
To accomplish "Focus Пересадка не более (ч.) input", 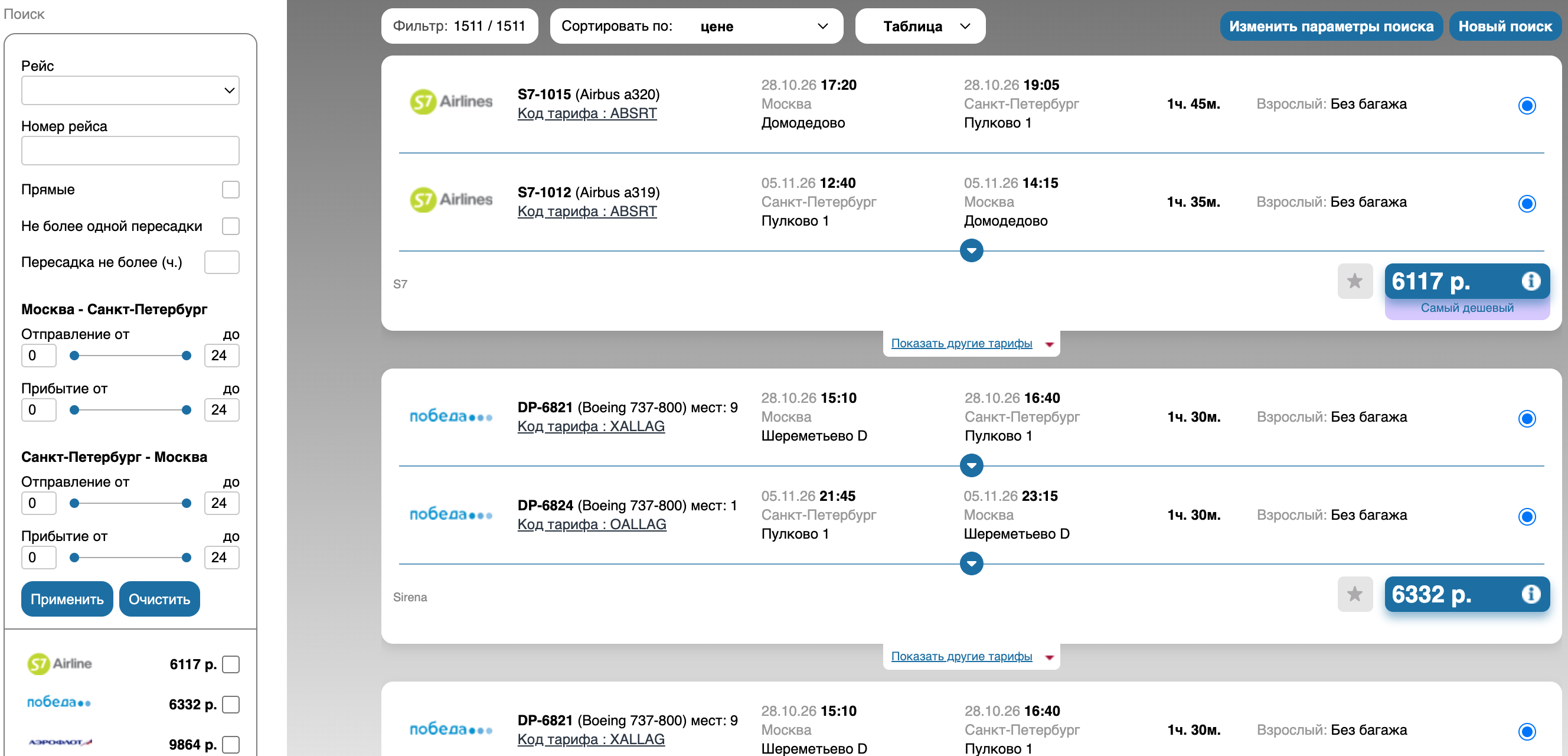I will 221,263.
